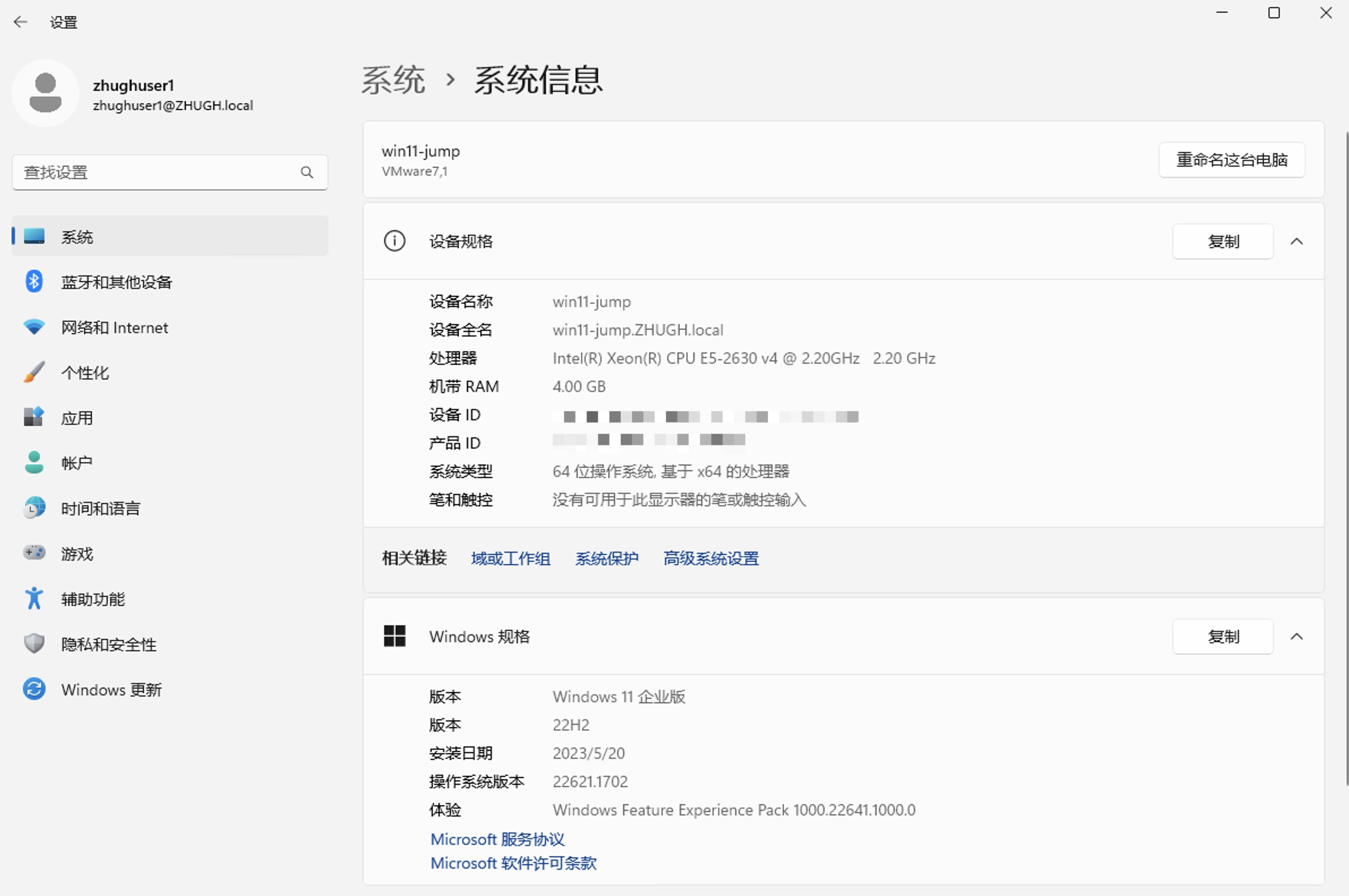Click 重命名这台电脑 button

coord(1232,159)
